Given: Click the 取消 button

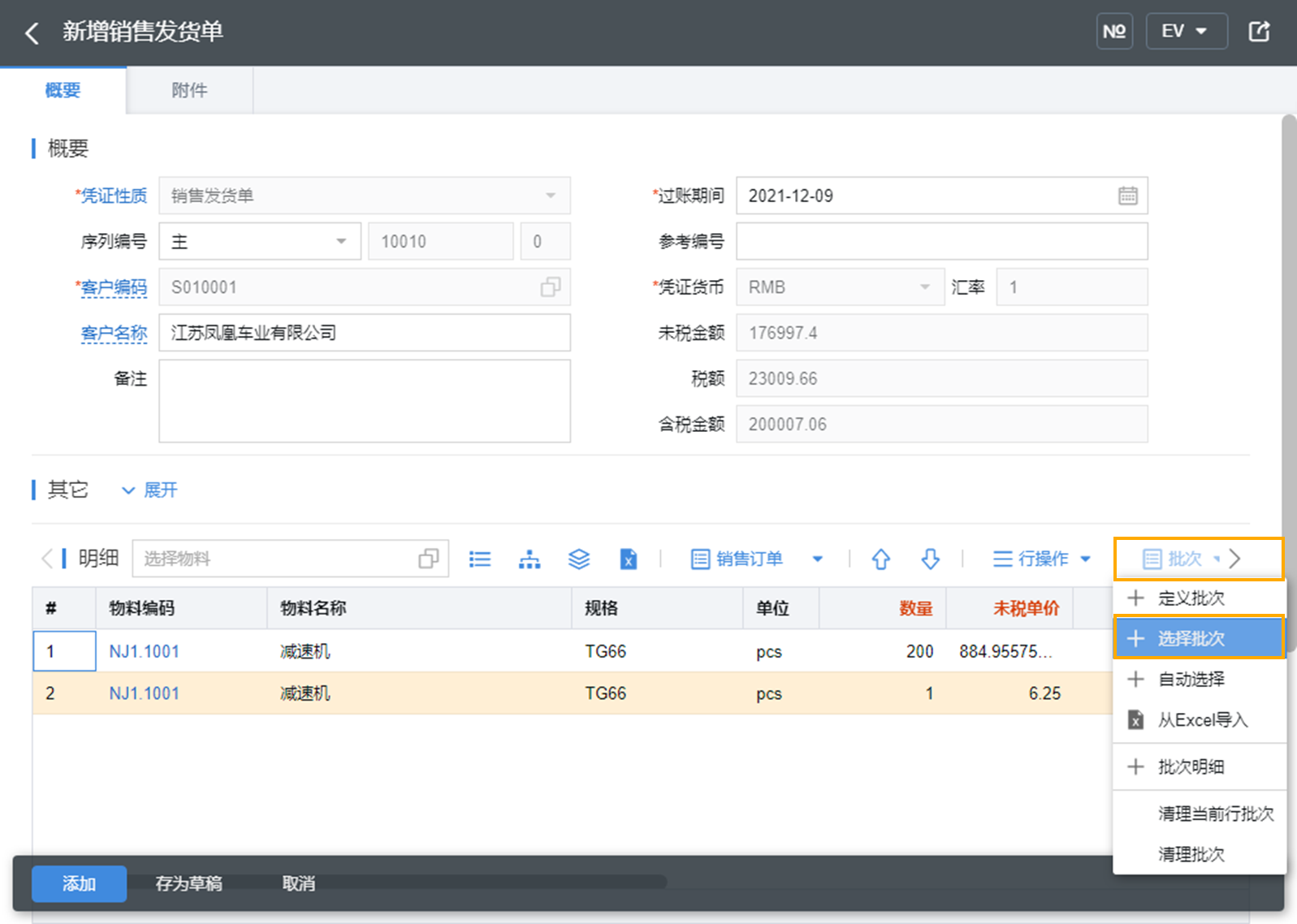Looking at the screenshot, I should tap(298, 883).
